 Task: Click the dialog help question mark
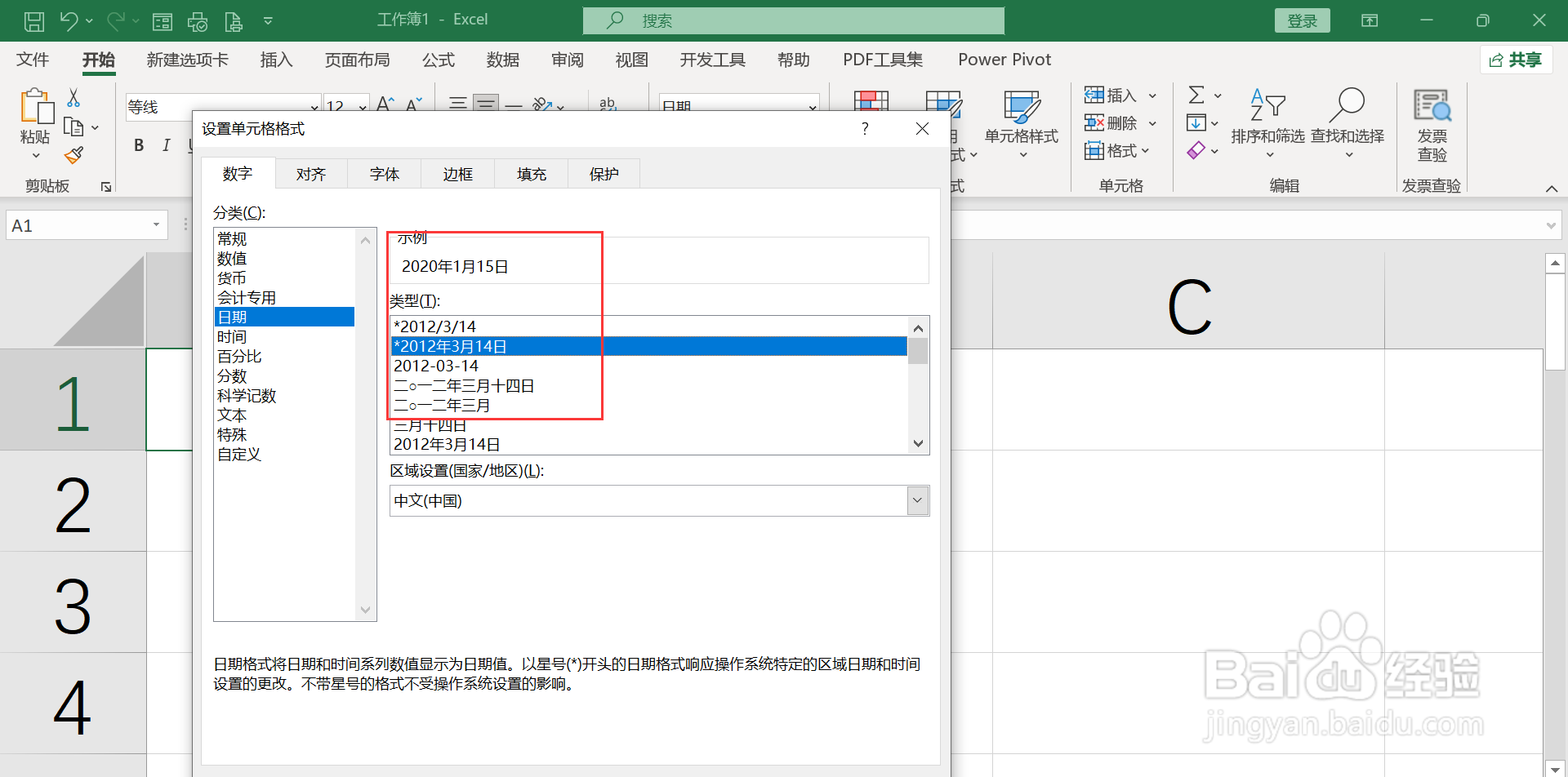pyautogui.click(x=865, y=129)
